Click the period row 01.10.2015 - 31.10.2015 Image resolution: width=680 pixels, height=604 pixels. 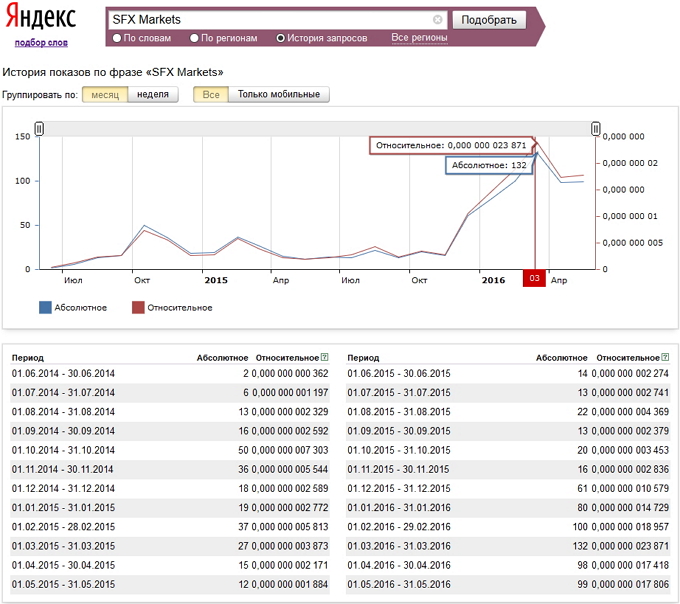508,450
